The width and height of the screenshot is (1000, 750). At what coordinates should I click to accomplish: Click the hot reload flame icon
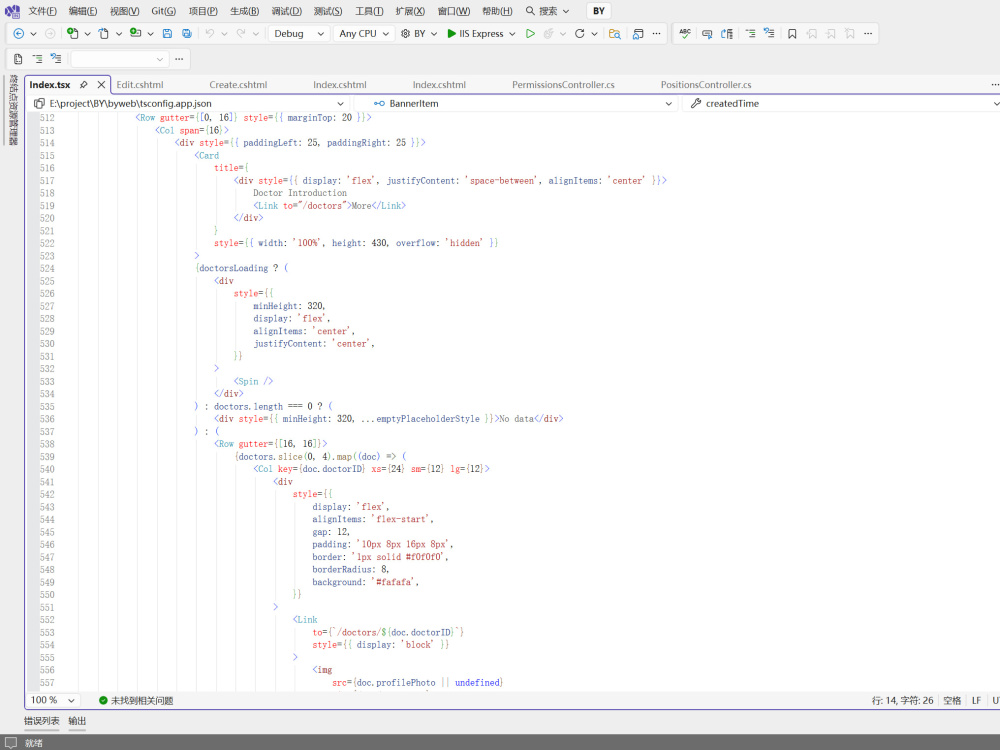coord(548,34)
